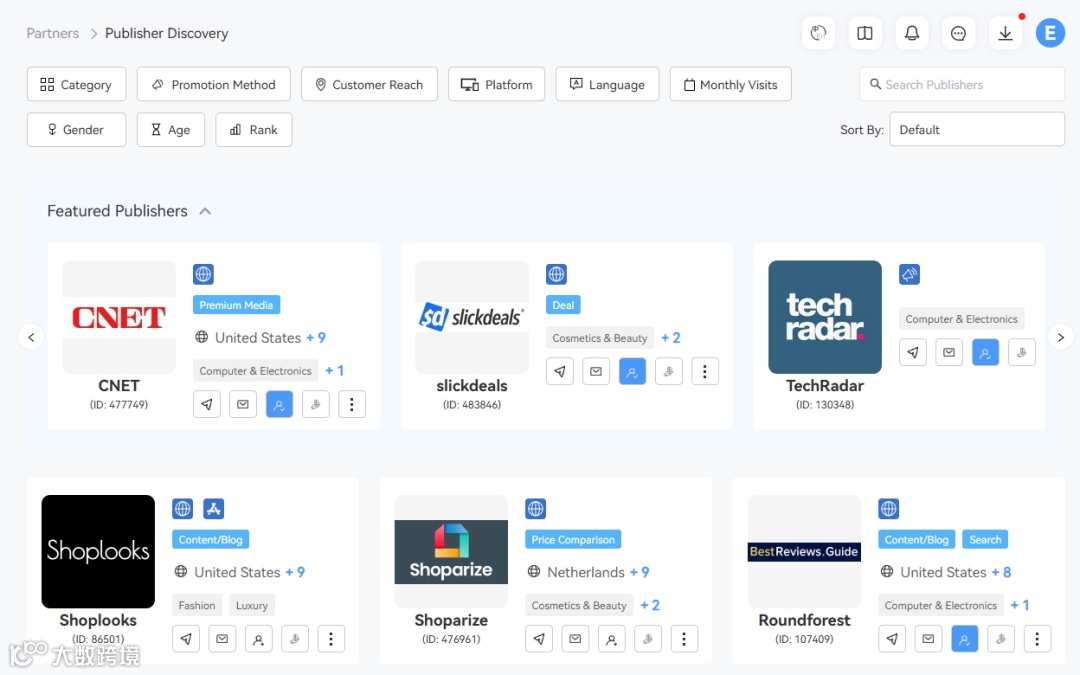Click the send icon on TechRadar card
This screenshot has width=1080, height=675.
pos(913,352)
